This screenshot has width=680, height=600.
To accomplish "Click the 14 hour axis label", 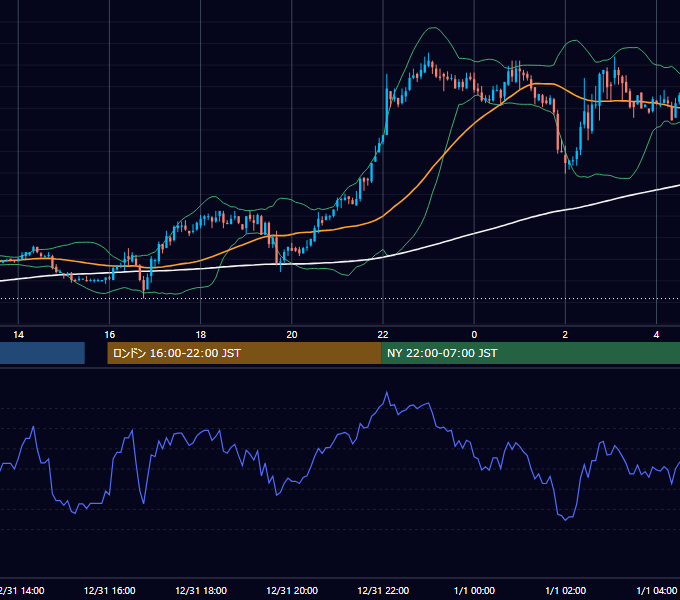I will (18, 335).
